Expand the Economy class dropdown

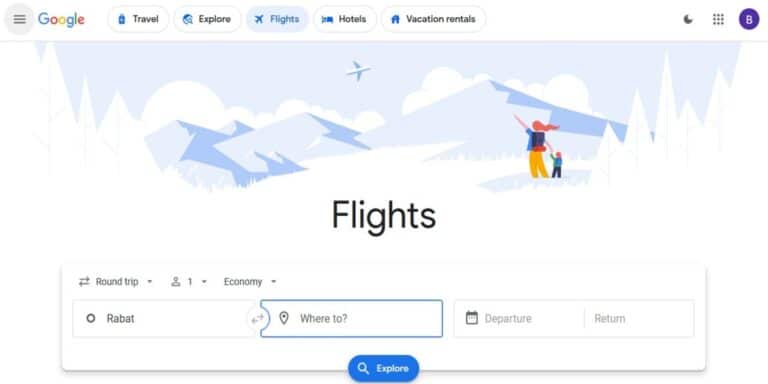coord(250,282)
